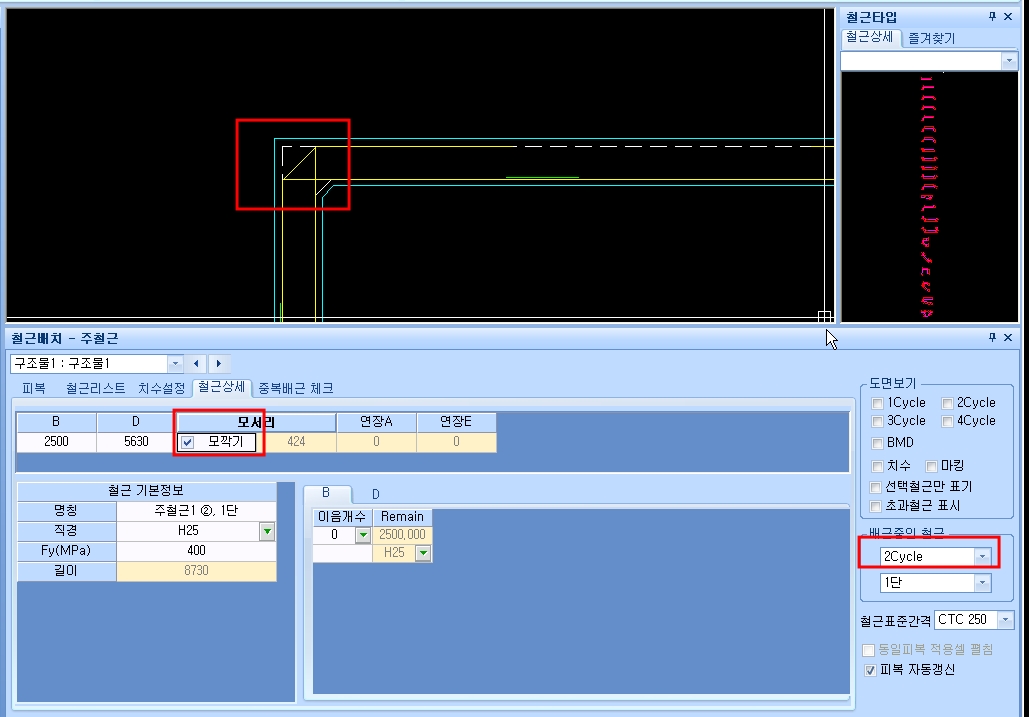This screenshot has width=1029, height=717.
Task: Open the 중복배근 체크 tab
Action: [x=296, y=388]
